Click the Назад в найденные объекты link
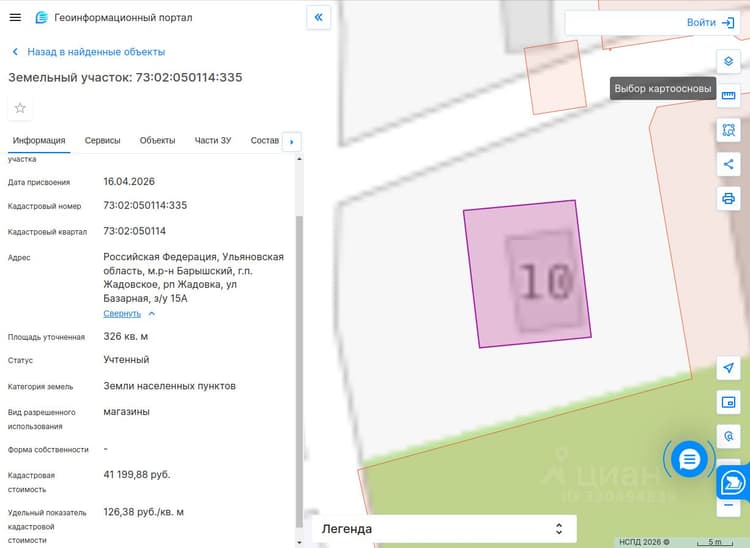750x548 pixels. click(x=96, y=52)
